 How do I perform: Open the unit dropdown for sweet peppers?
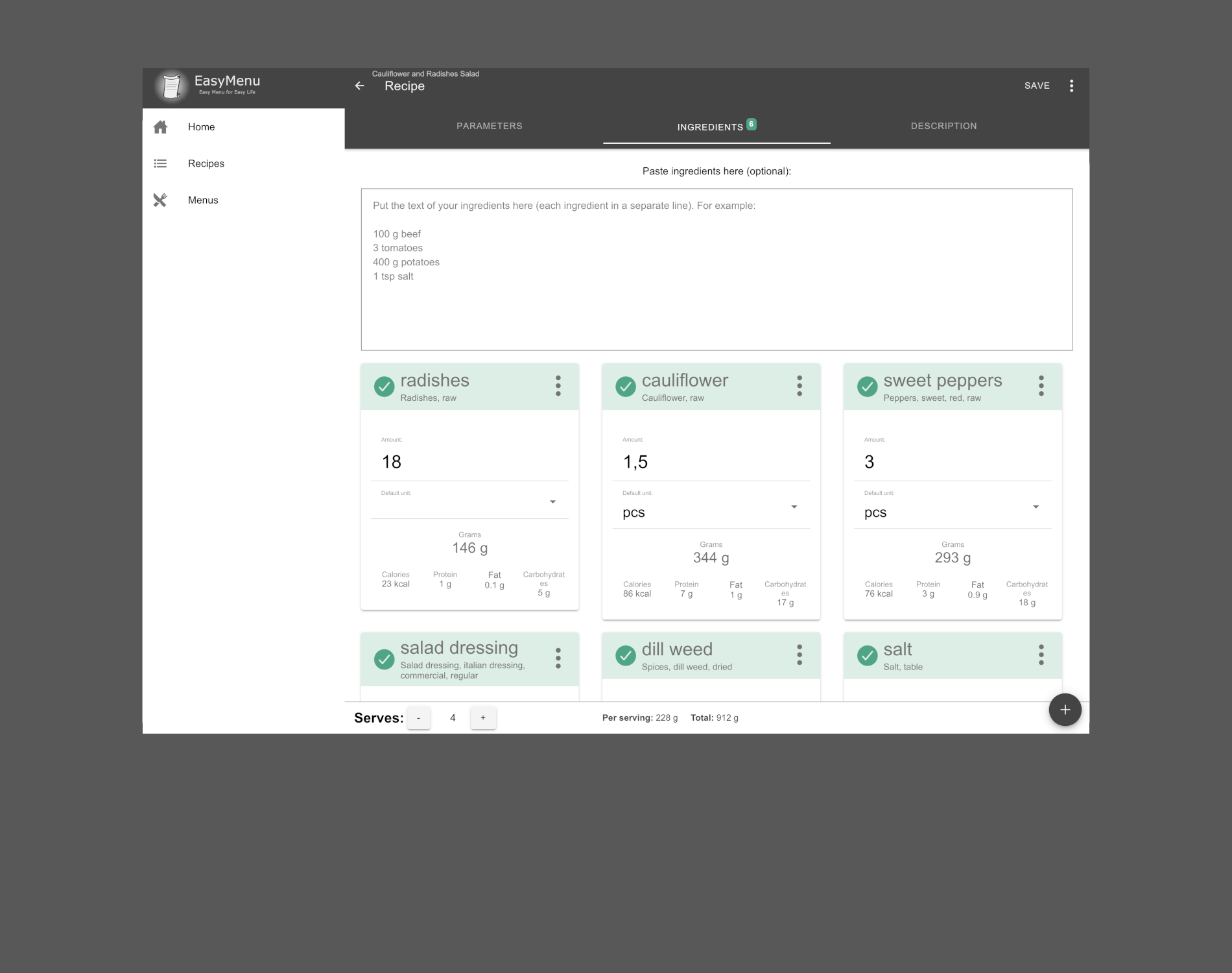[1036, 507]
